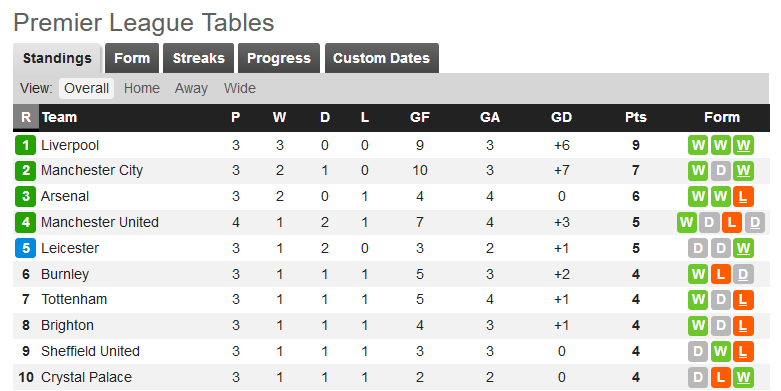Click Arsenal's orange L form badge
The height and width of the screenshot is (391, 781).
(x=743, y=197)
